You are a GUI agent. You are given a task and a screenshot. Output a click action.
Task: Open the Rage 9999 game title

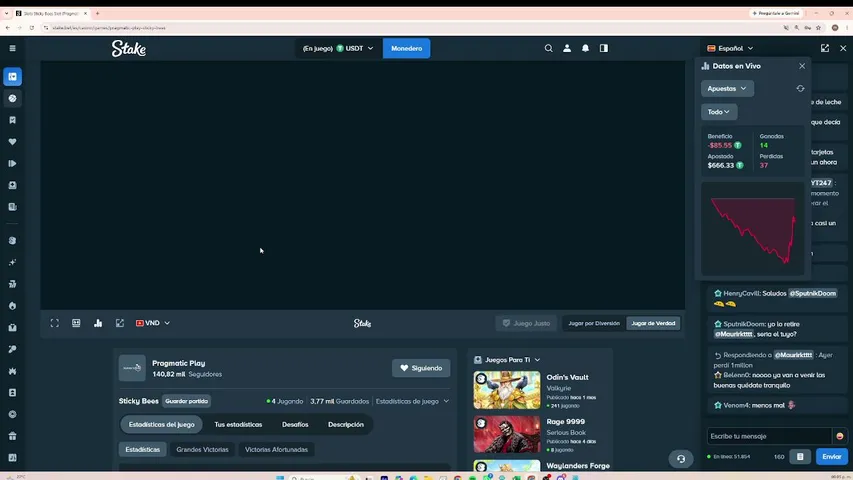[565, 422]
